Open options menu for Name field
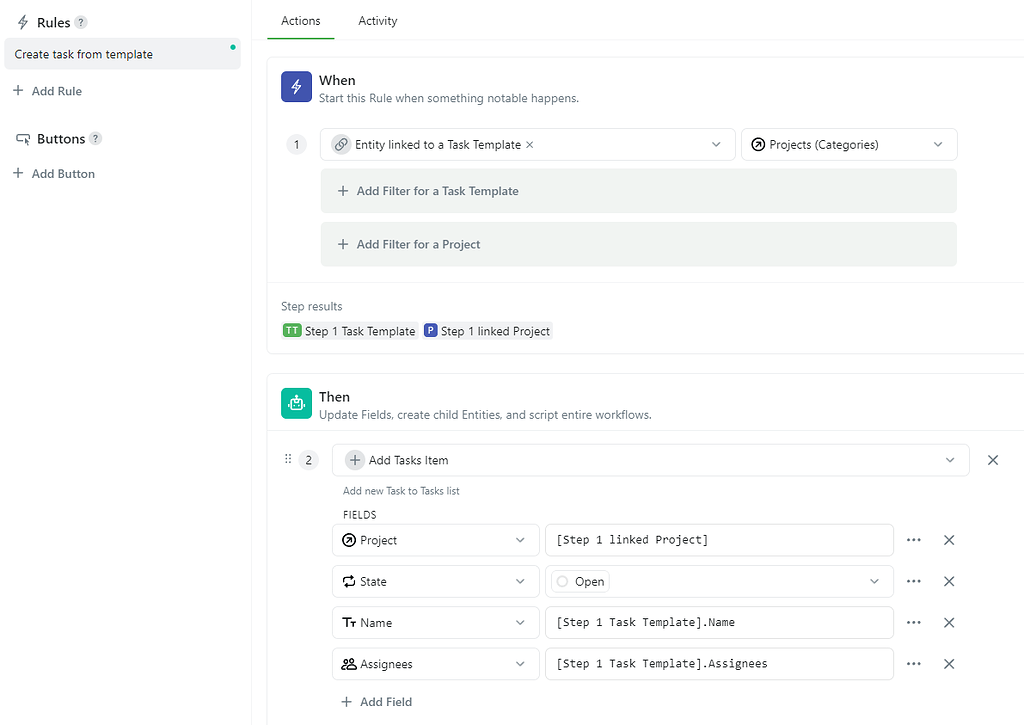The width and height of the screenshot is (1024, 725). pyautogui.click(x=913, y=623)
